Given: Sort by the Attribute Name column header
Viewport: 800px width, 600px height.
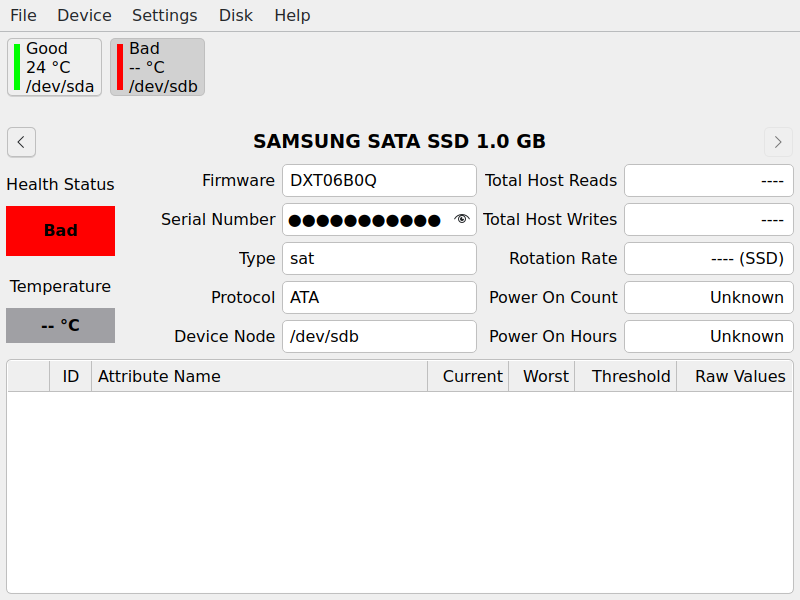Looking at the screenshot, I should tap(259, 377).
